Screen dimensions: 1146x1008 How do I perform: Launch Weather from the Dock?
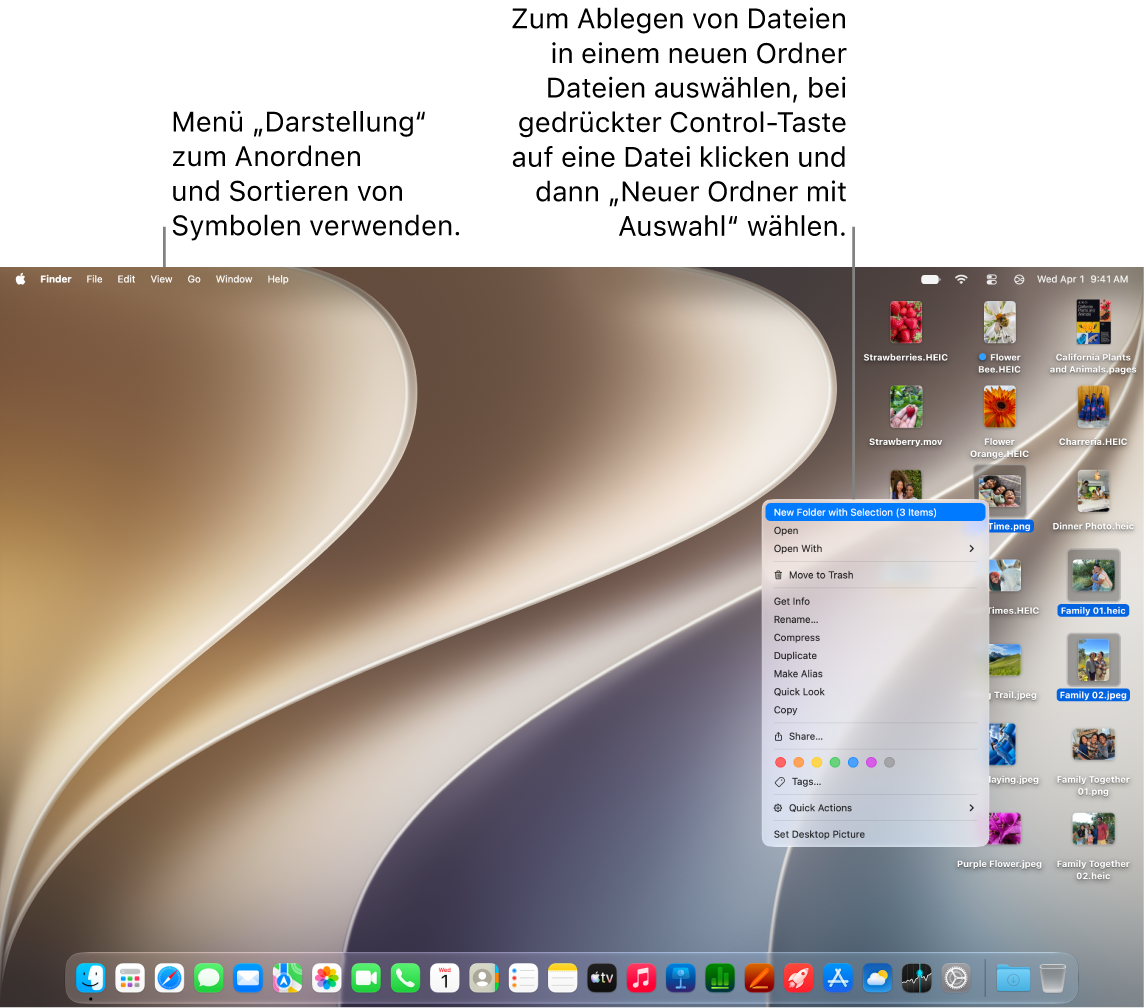[877, 978]
